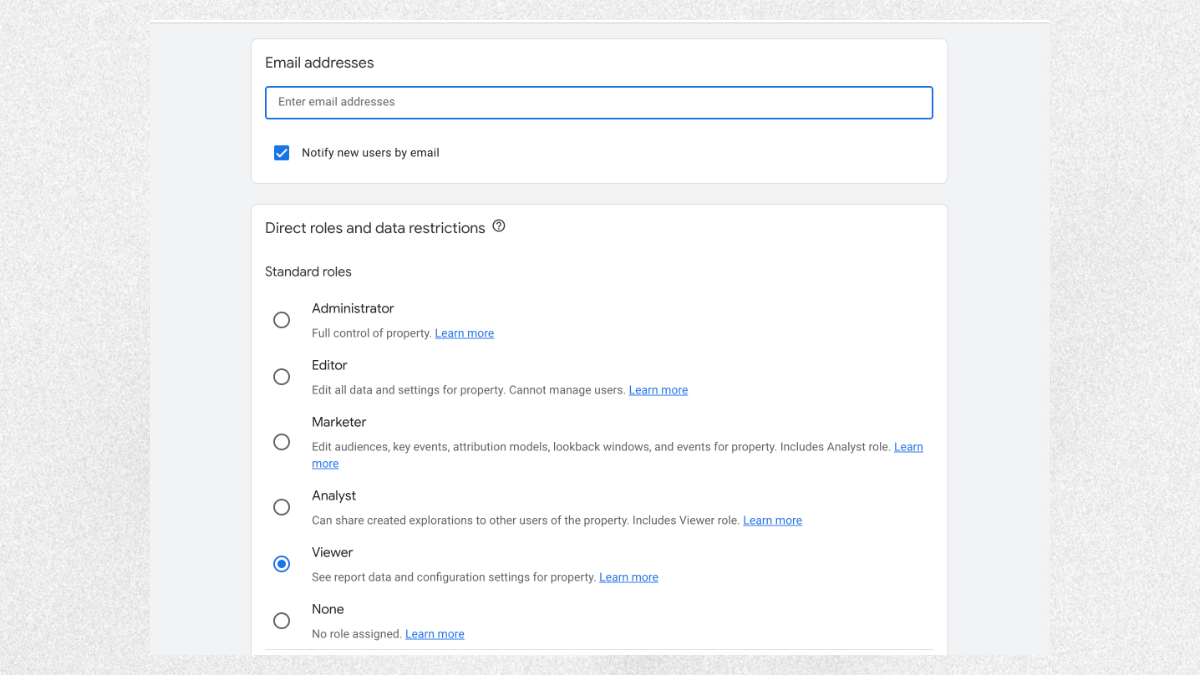Click the Administrator role label
1200x675 pixels.
point(353,308)
